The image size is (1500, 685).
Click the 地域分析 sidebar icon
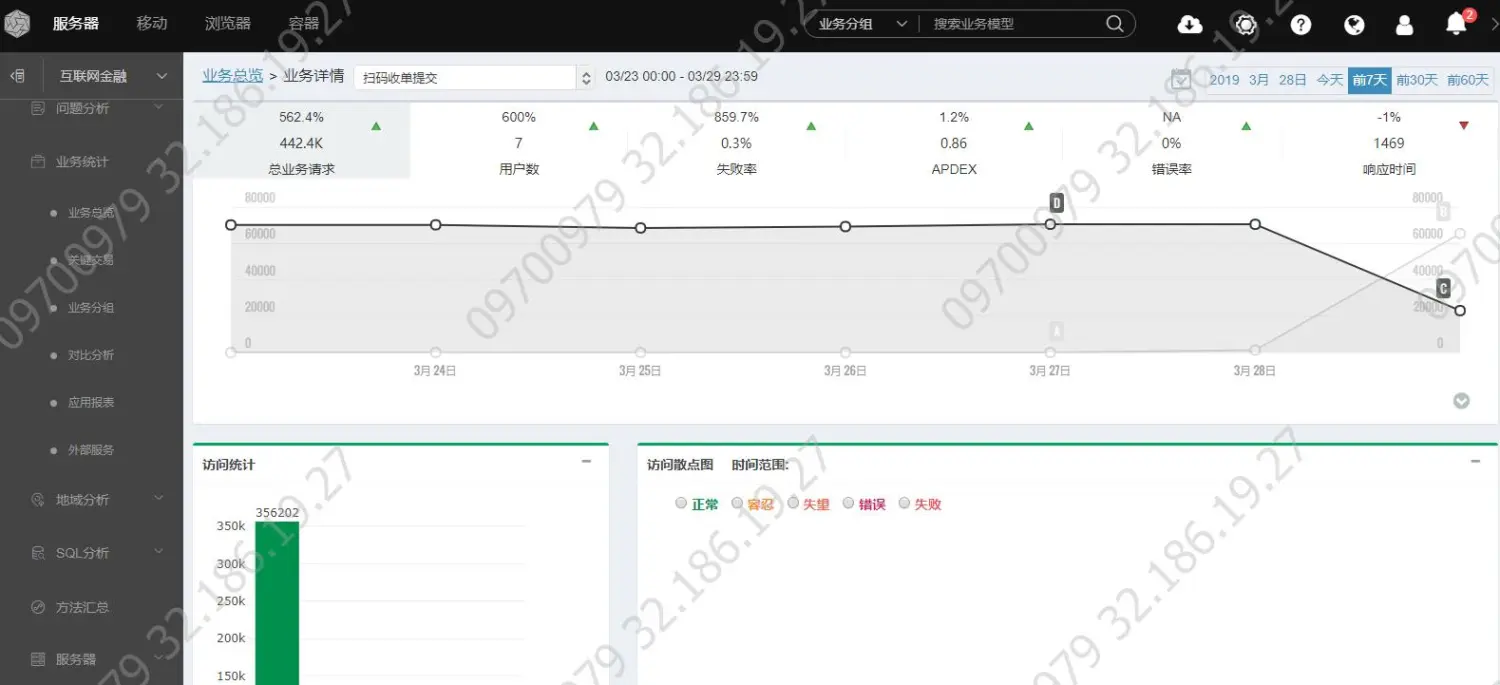coord(38,499)
